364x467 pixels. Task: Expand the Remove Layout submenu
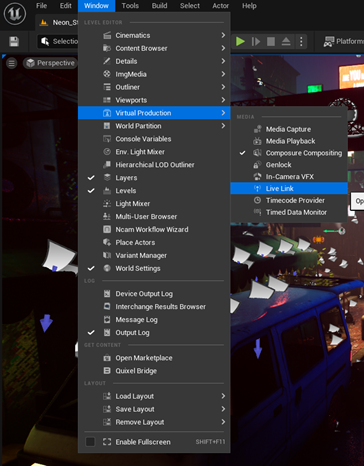[154, 422]
